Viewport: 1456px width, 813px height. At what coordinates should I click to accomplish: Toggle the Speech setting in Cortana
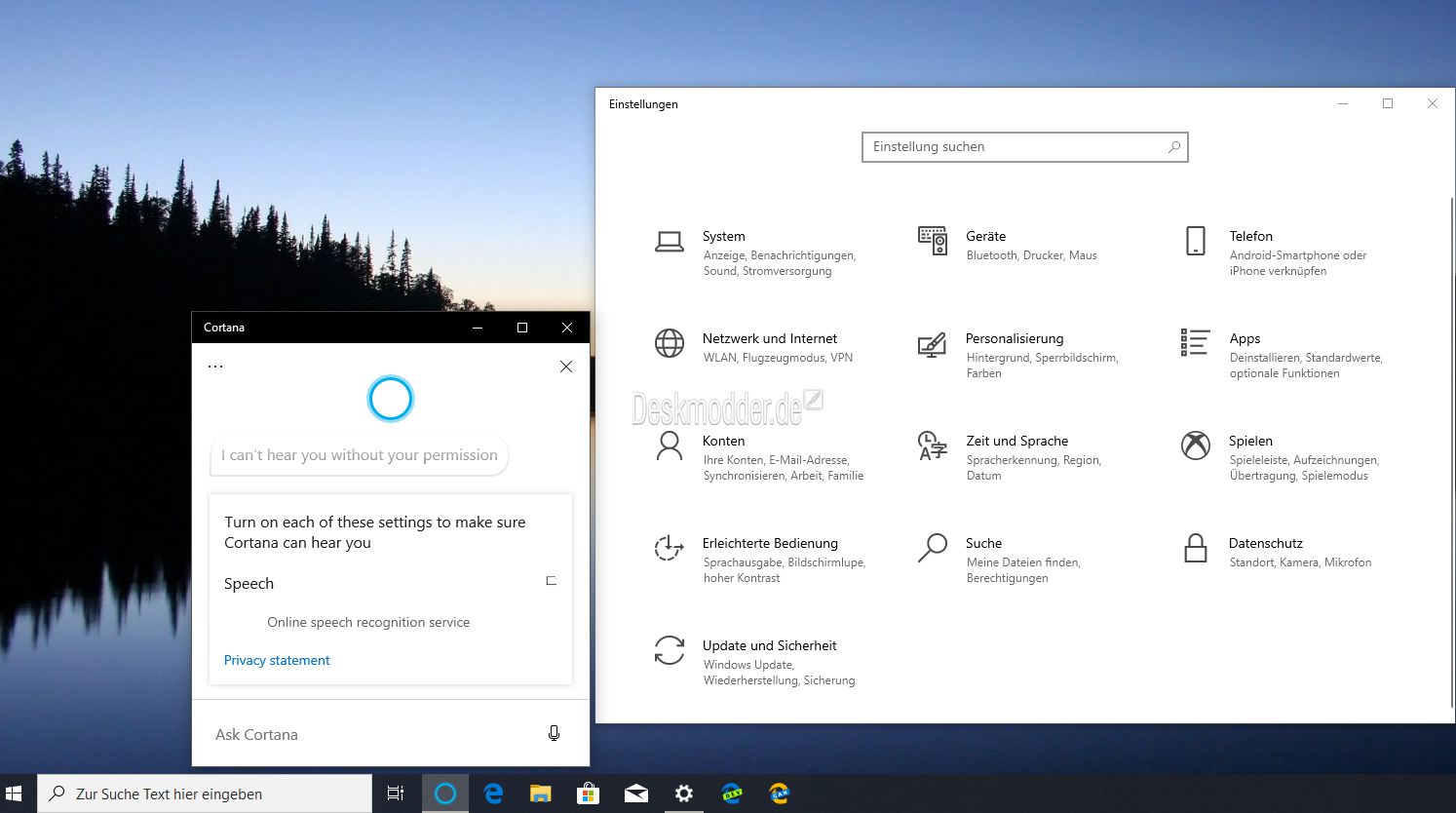click(x=551, y=581)
